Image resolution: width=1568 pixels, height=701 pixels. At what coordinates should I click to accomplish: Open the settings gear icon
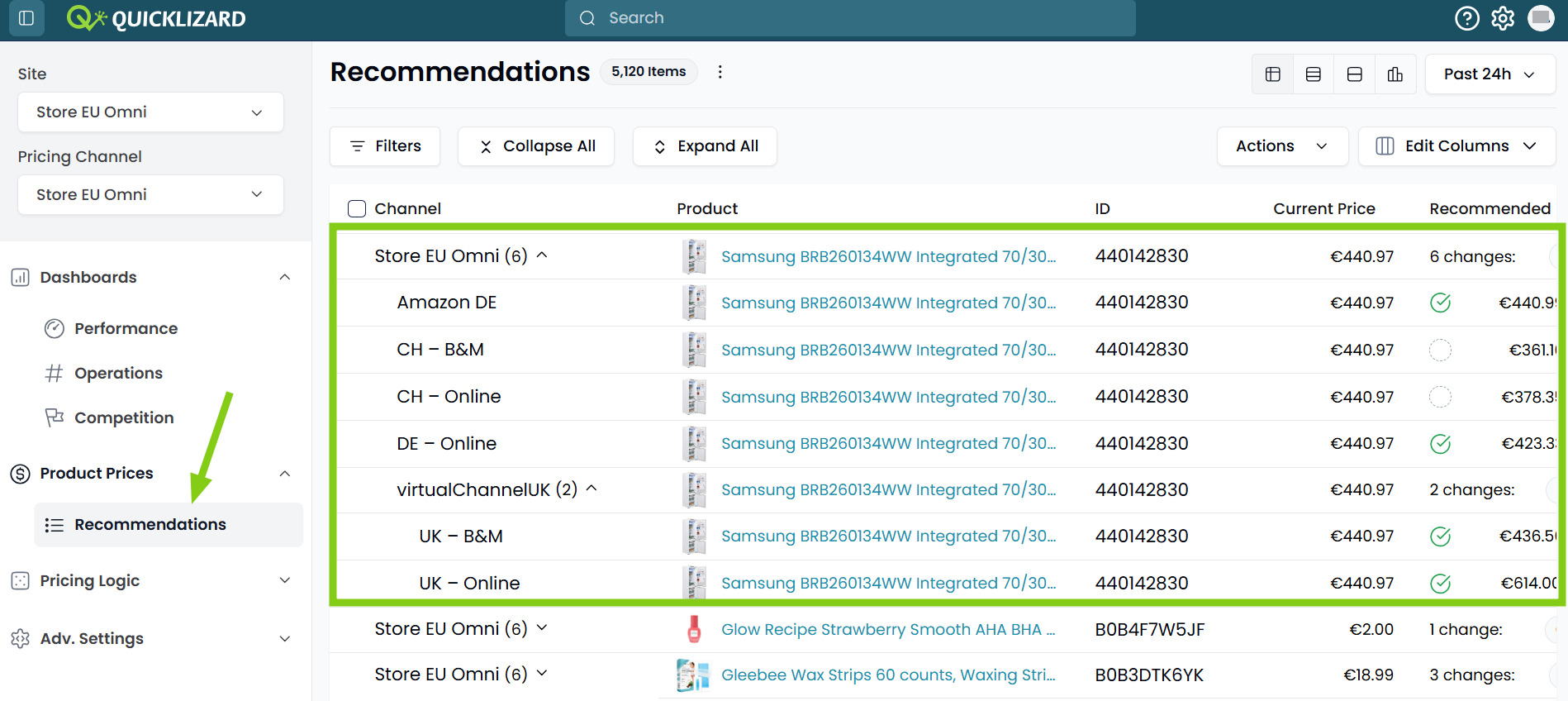(x=1503, y=18)
